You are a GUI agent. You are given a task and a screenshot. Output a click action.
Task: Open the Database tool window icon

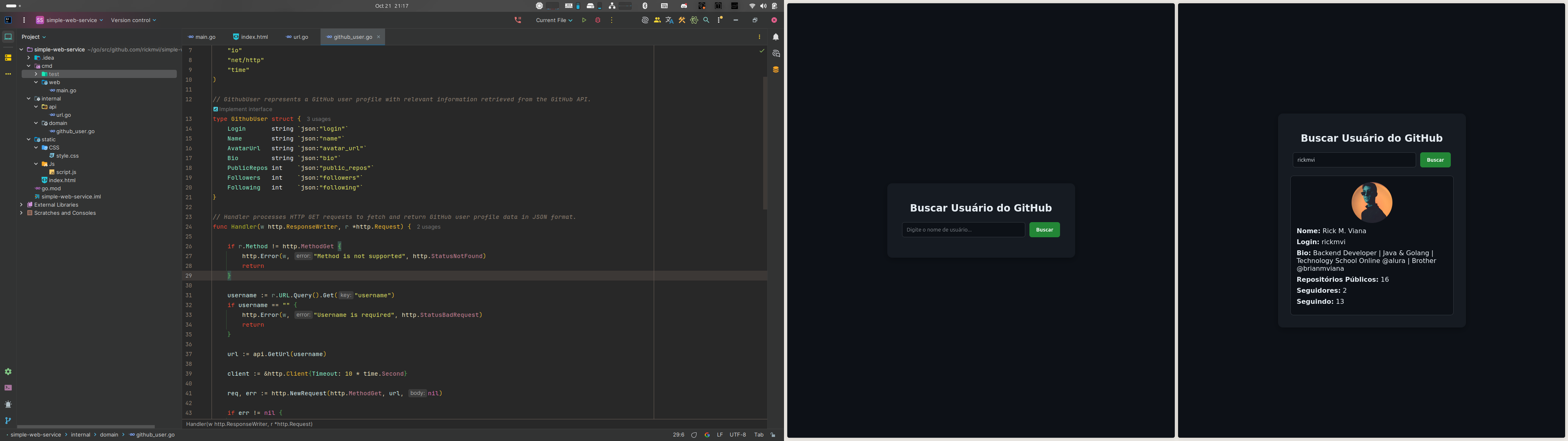tap(775, 69)
